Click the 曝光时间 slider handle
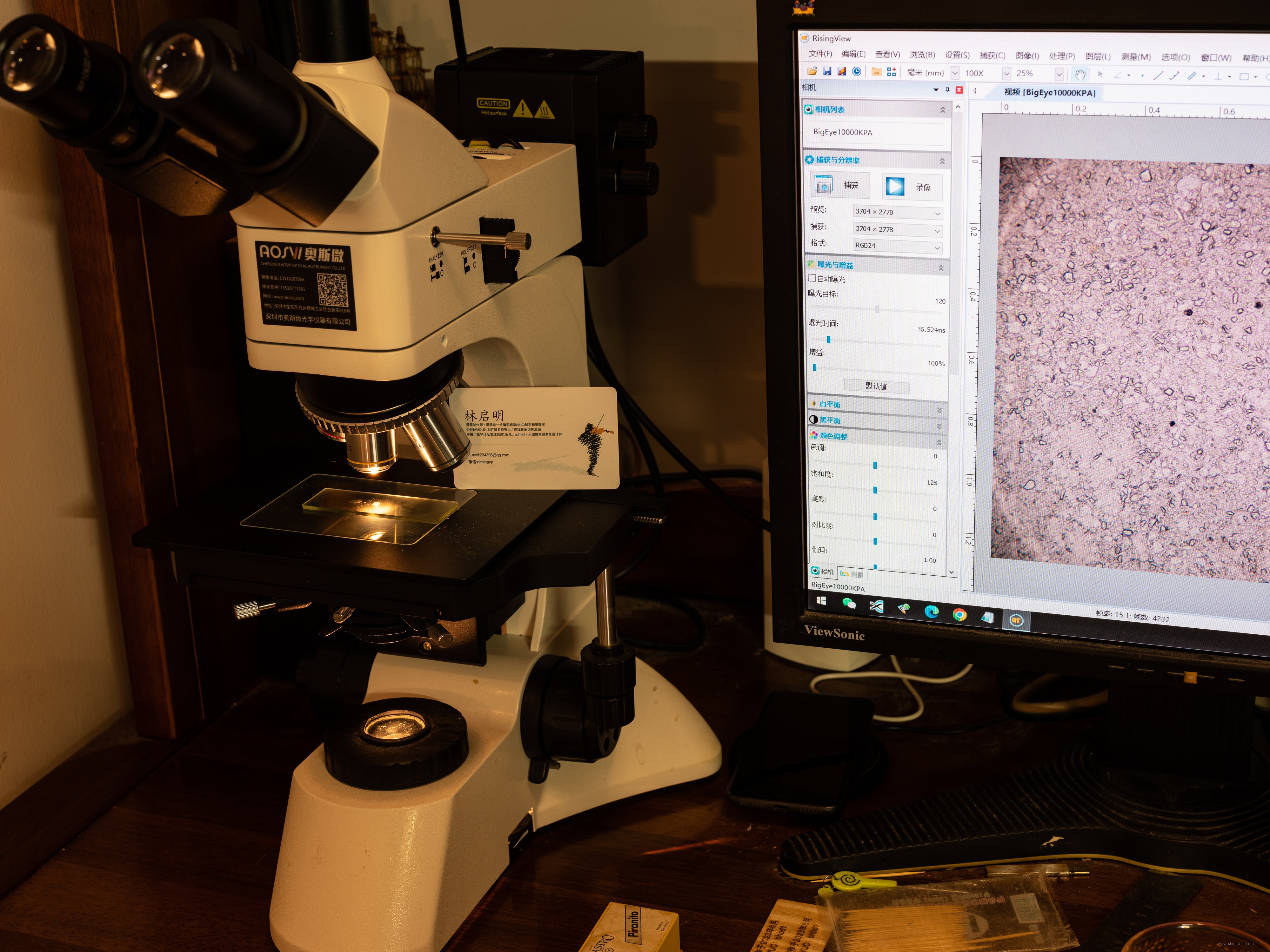The height and width of the screenshot is (952, 1270). tap(828, 340)
